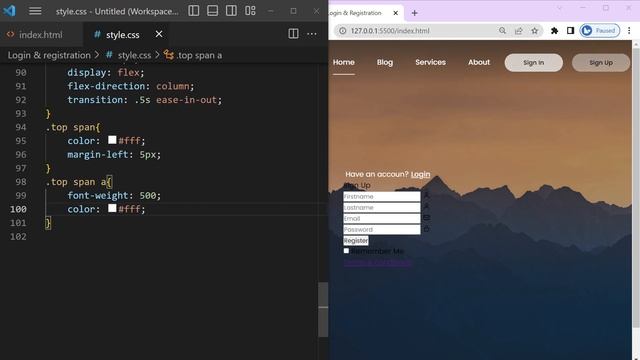Click the Email input field
Screen dimensions: 640x360
(382, 218)
